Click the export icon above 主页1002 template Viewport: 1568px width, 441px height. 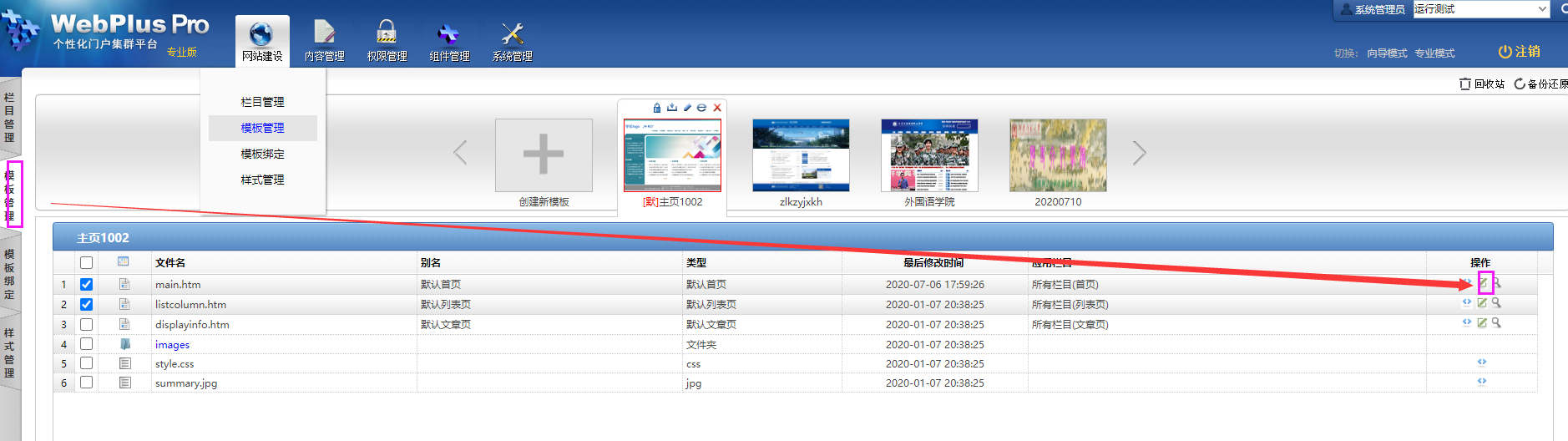[x=672, y=108]
